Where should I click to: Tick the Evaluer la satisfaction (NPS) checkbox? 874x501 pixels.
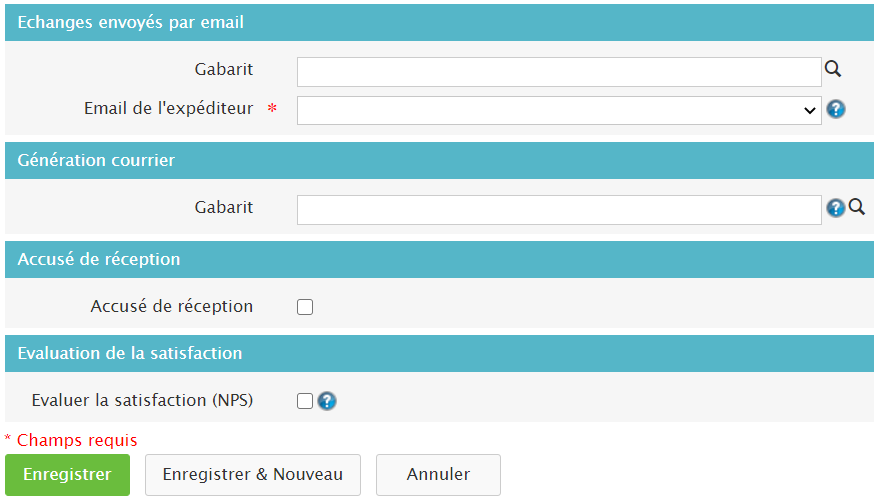pos(305,401)
